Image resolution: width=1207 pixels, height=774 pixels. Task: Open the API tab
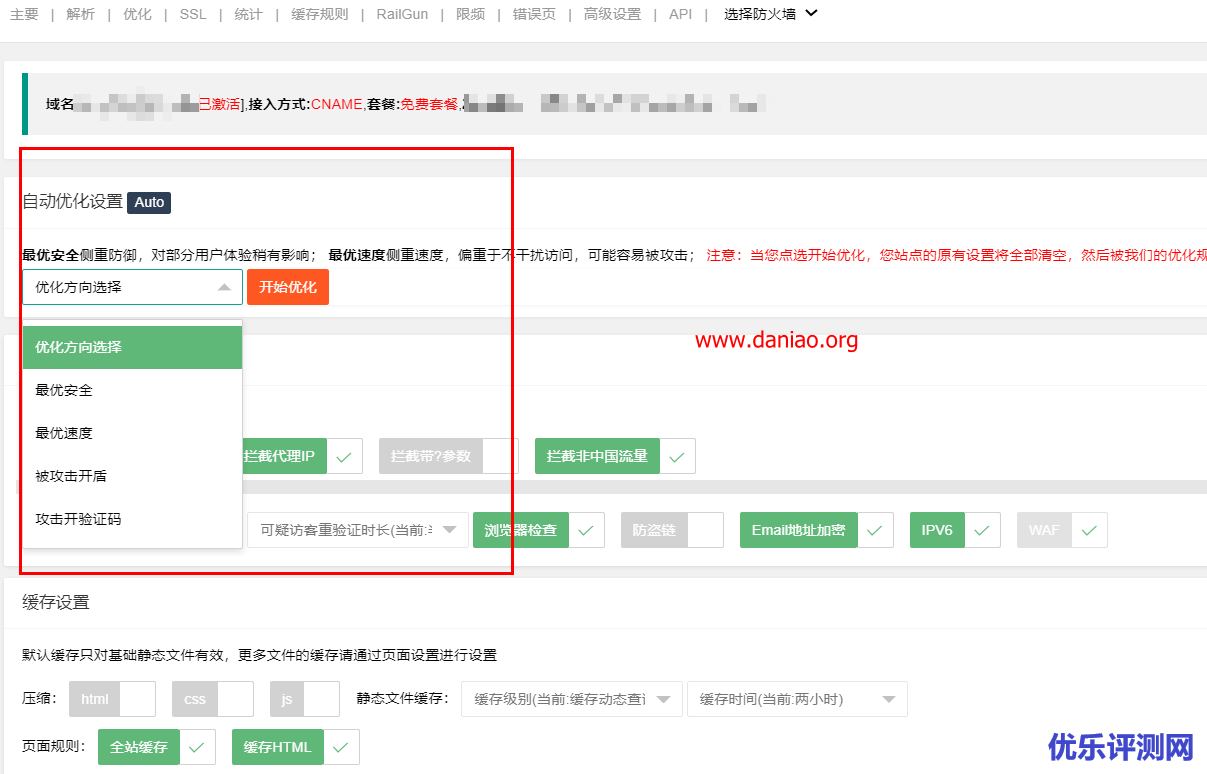(680, 15)
